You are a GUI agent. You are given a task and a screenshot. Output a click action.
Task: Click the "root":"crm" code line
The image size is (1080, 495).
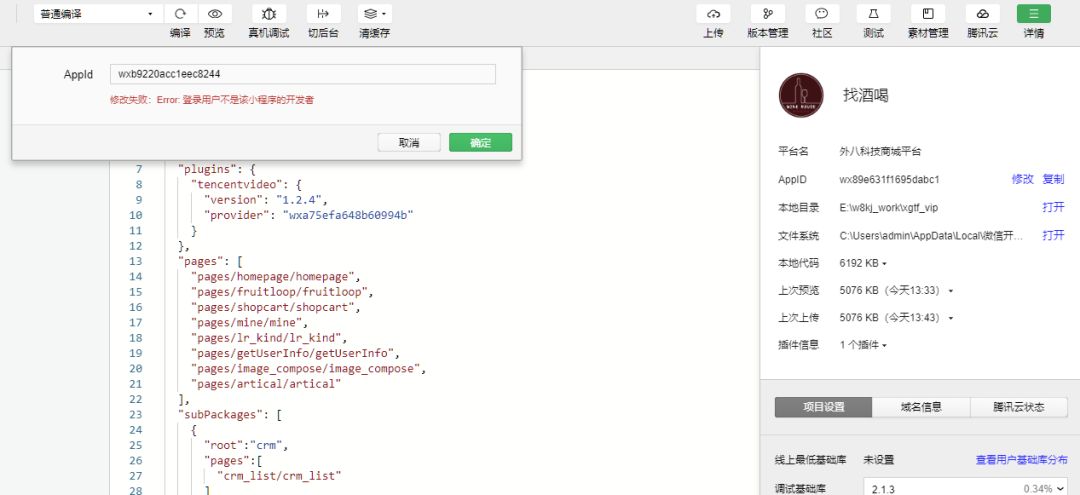pos(245,445)
